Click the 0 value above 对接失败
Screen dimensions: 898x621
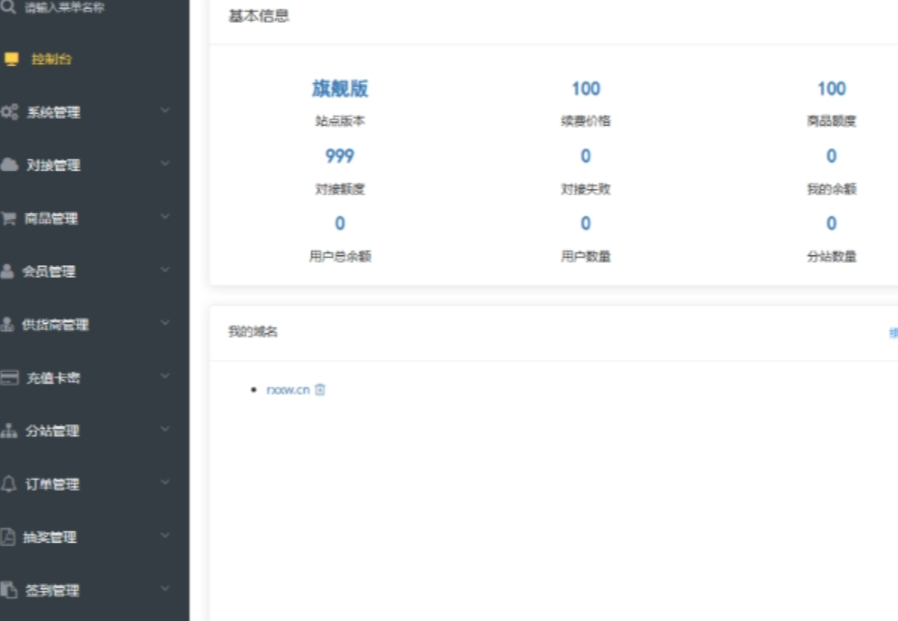click(586, 156)
